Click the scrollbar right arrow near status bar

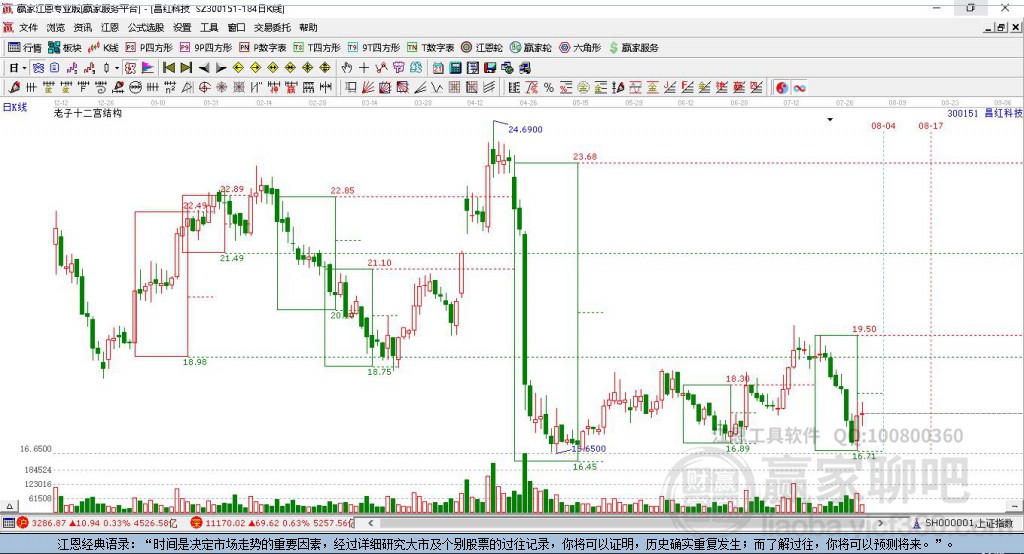(880, 523)
